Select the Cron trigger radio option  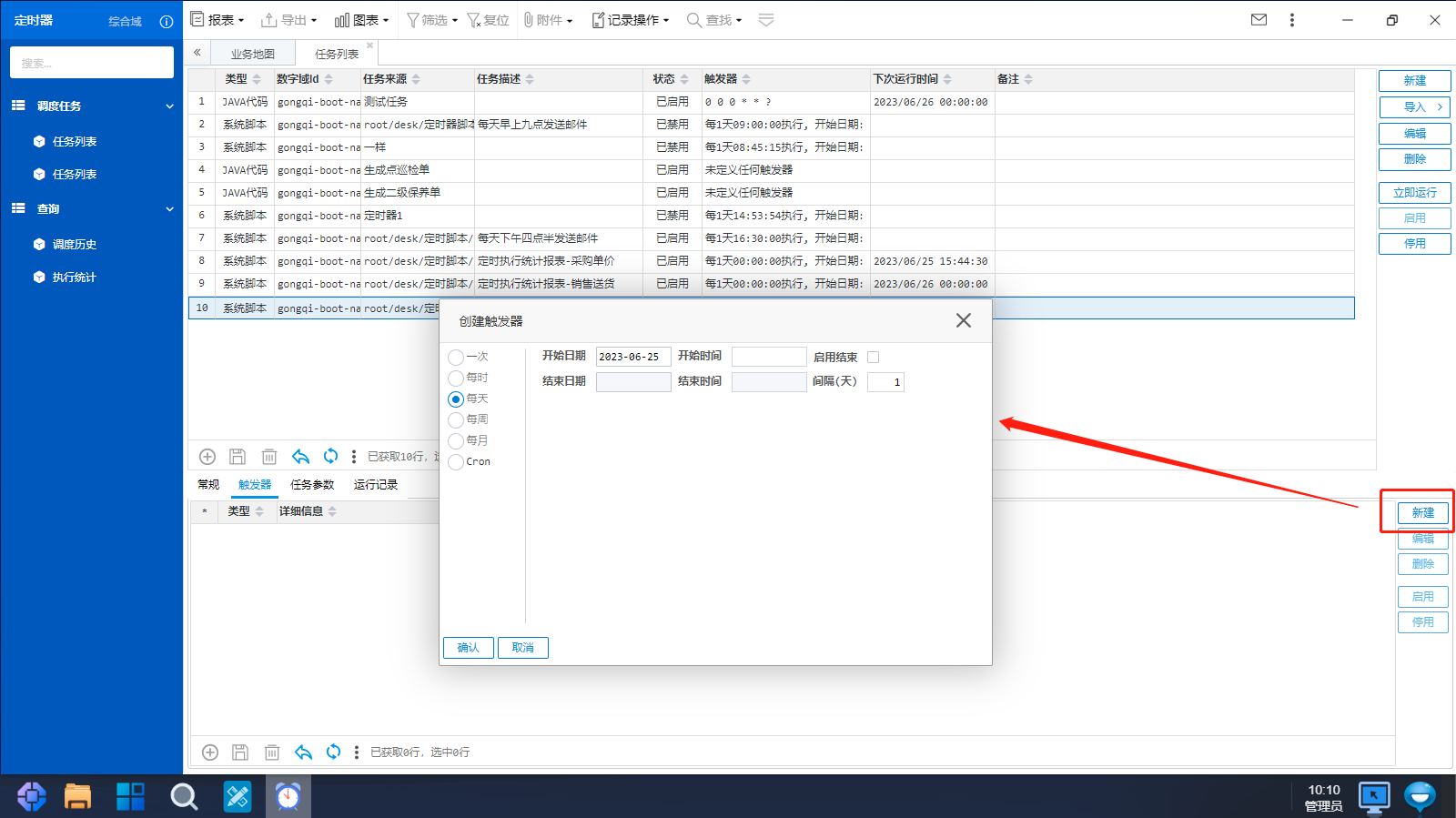pos(456,461)
